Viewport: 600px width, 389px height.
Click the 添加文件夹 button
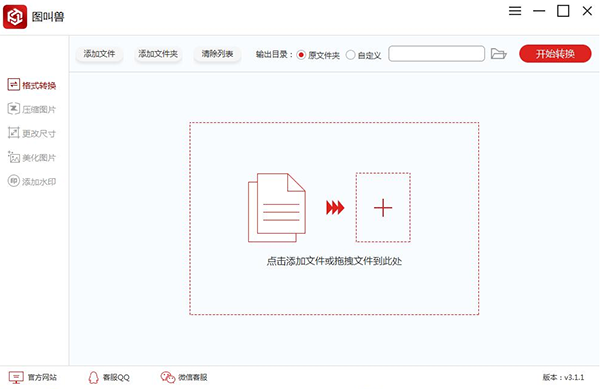click(158, 54)
